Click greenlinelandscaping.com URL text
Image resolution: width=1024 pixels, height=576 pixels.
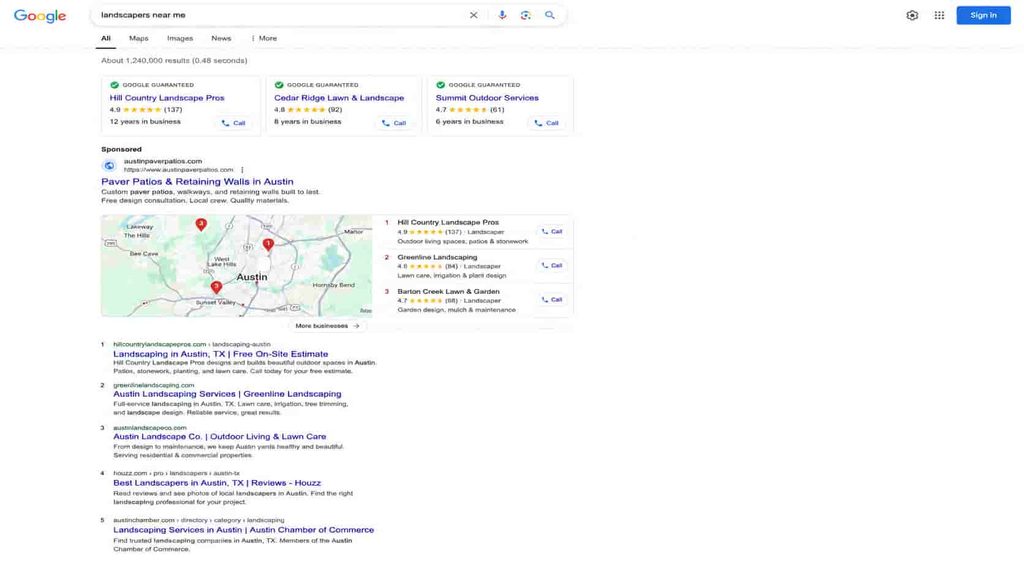tap(153, 385)
